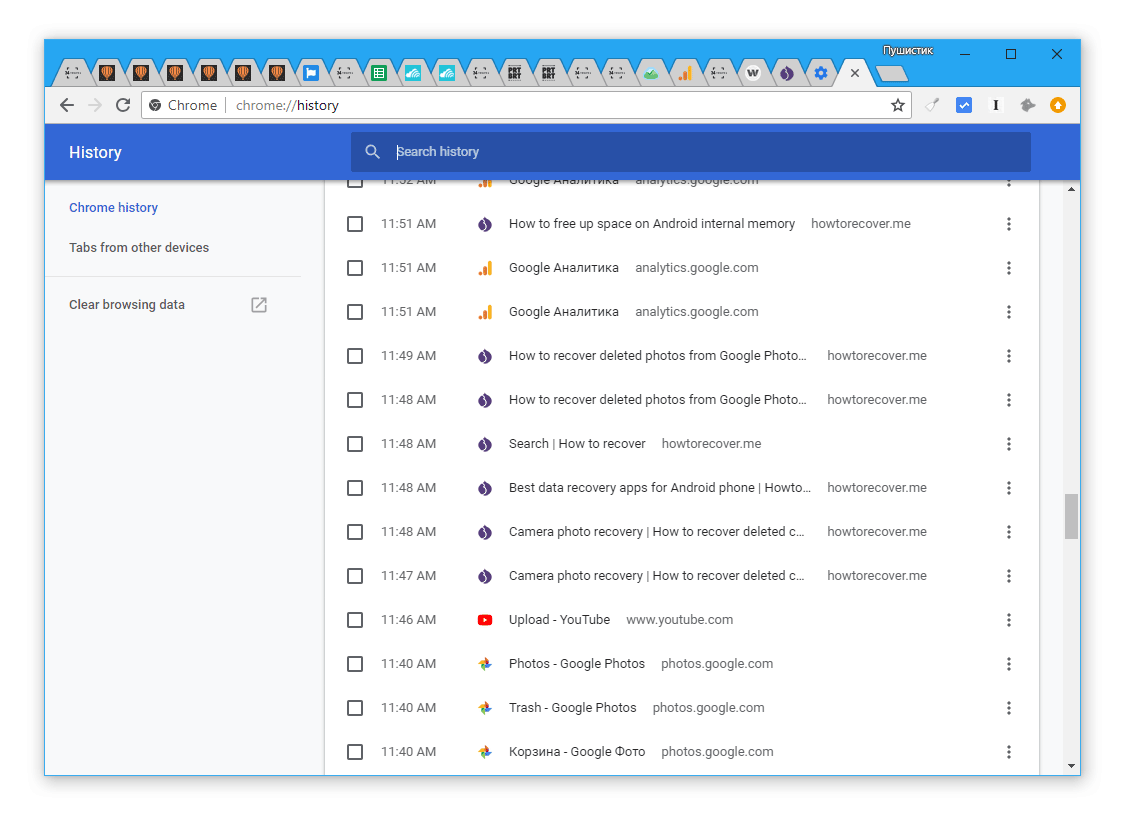
Task: Click the YouTube favicon in the Upload row
Action: tap(485, 620)
